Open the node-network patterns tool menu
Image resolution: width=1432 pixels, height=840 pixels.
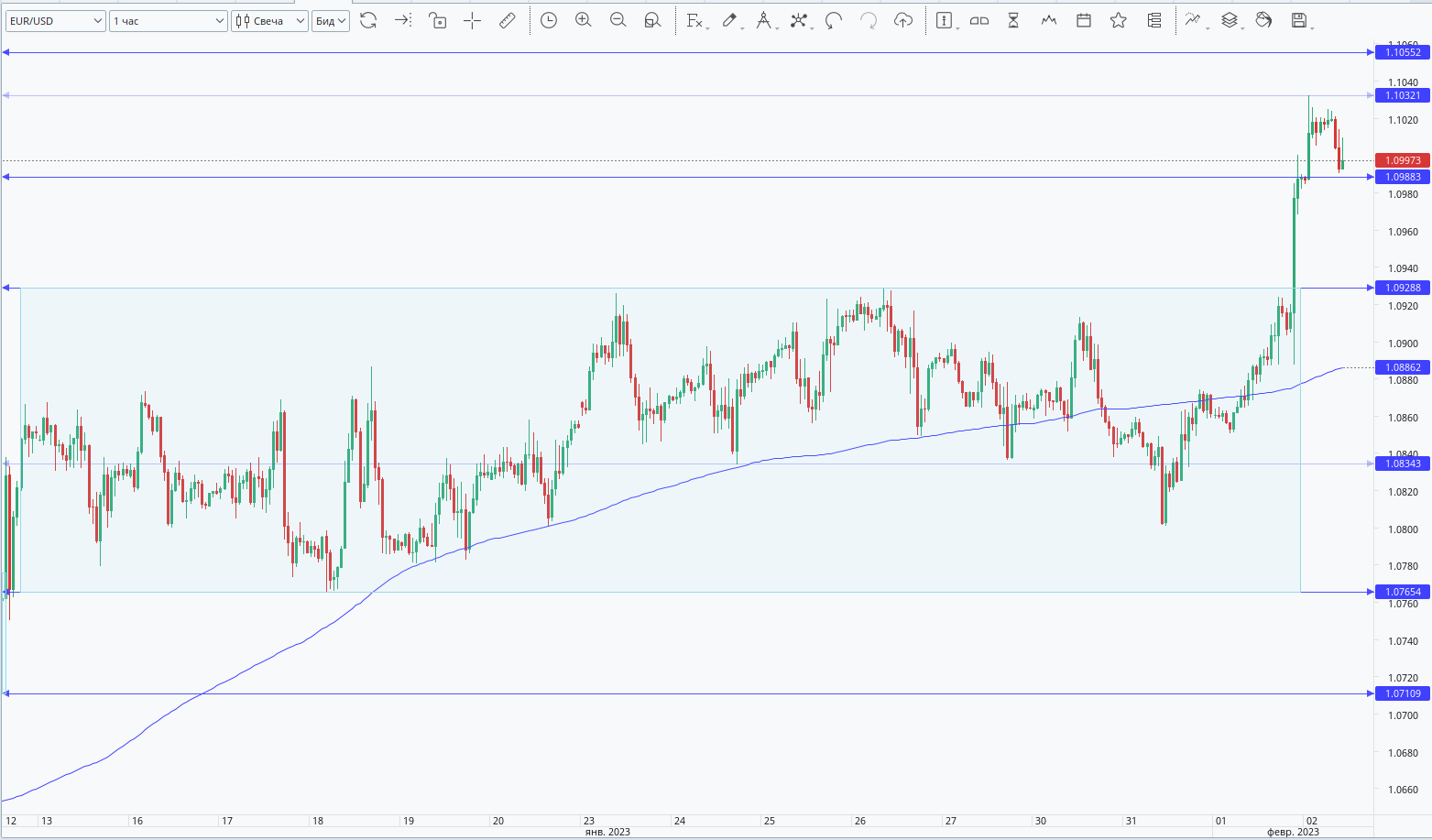point(800,20)
